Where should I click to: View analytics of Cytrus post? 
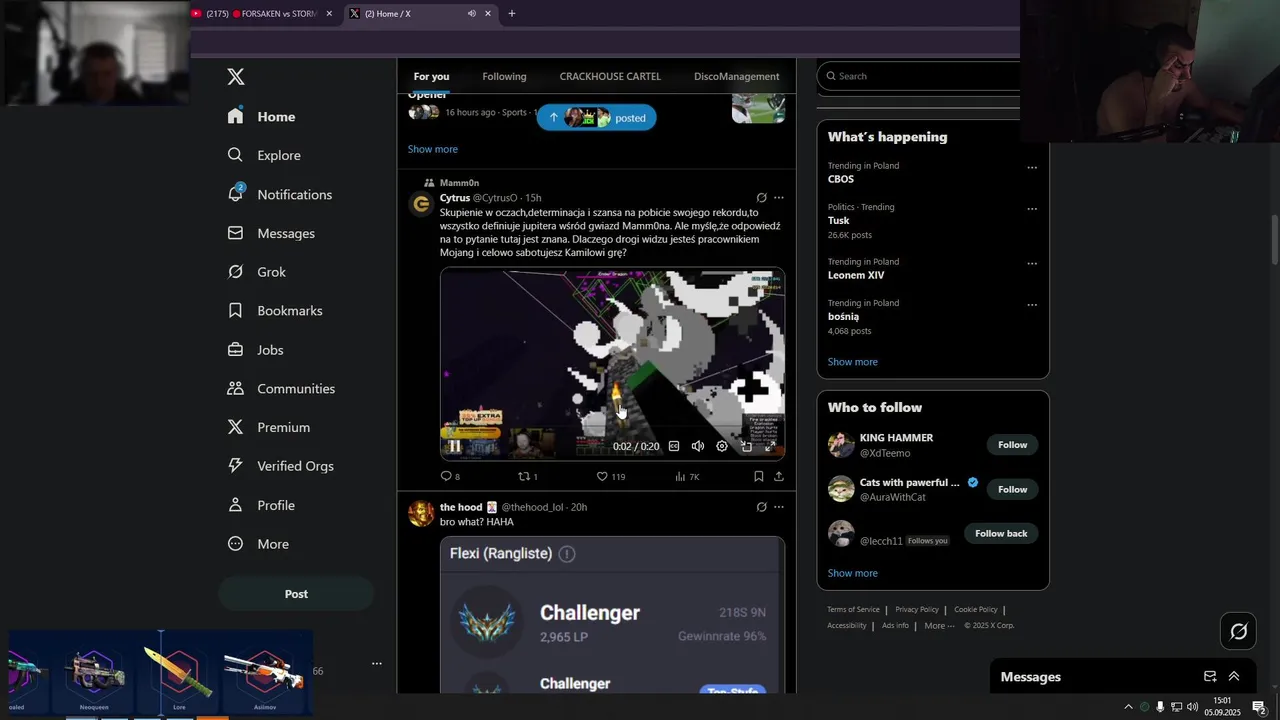(687, 477)
